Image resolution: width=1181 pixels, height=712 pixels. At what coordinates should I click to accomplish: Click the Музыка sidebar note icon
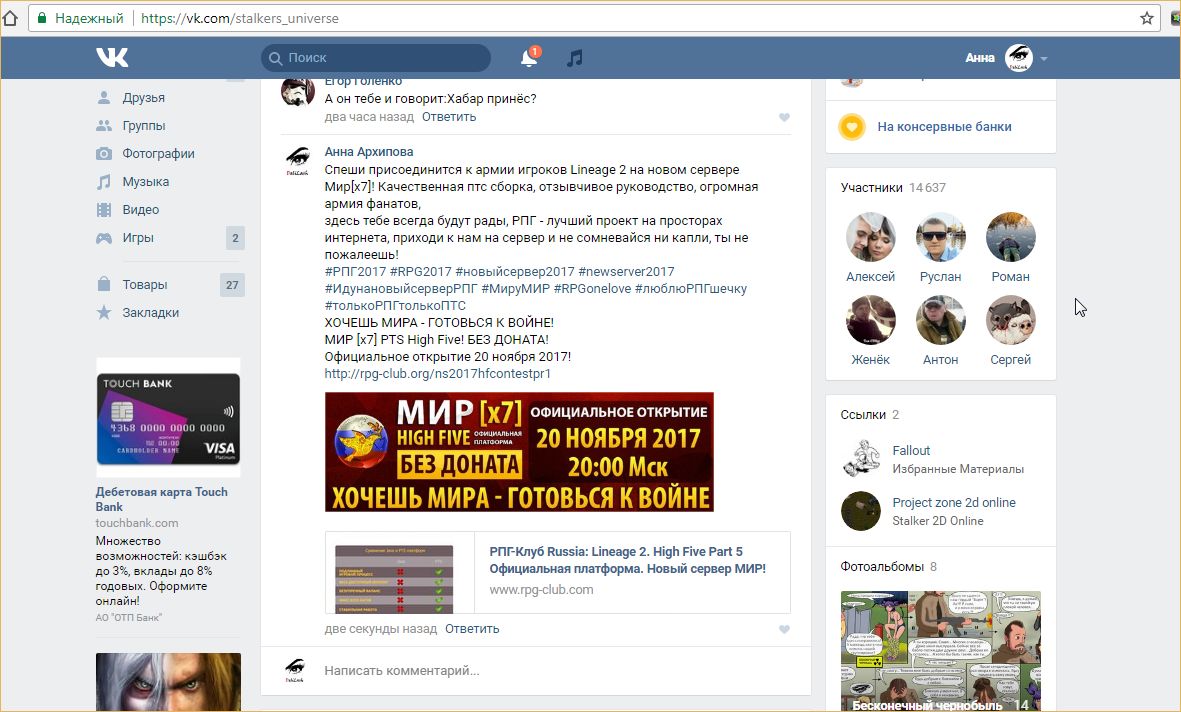point(104,182)
